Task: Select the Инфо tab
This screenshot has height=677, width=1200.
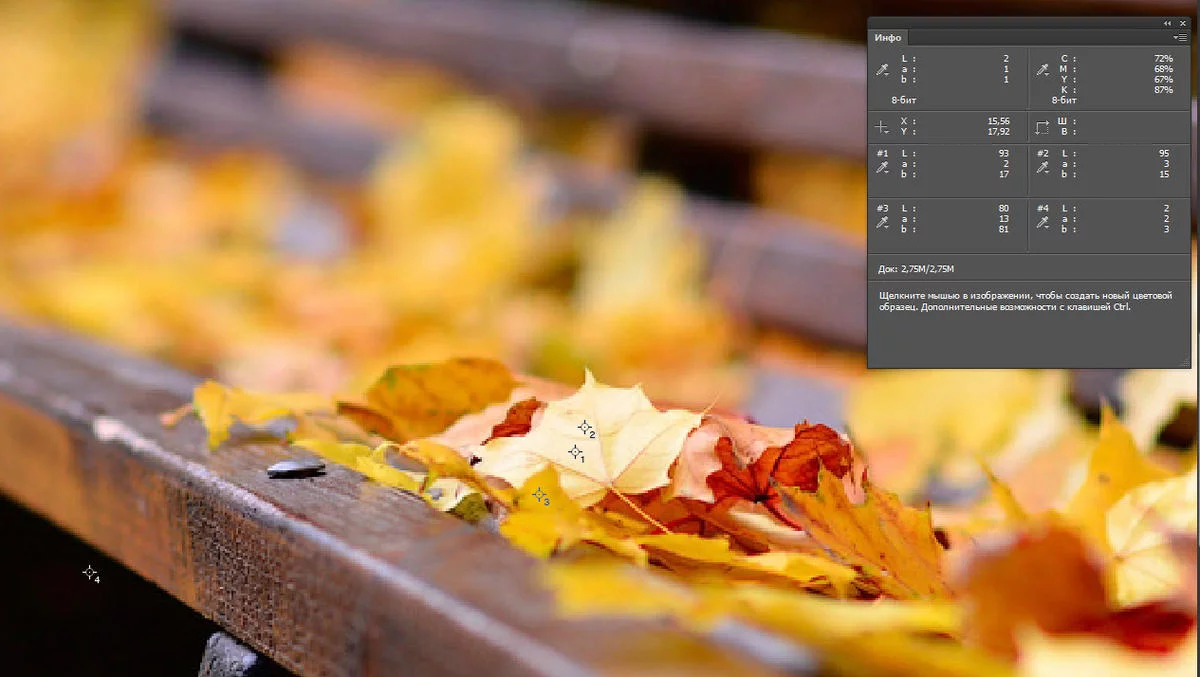Action: (x=888, y=38)
